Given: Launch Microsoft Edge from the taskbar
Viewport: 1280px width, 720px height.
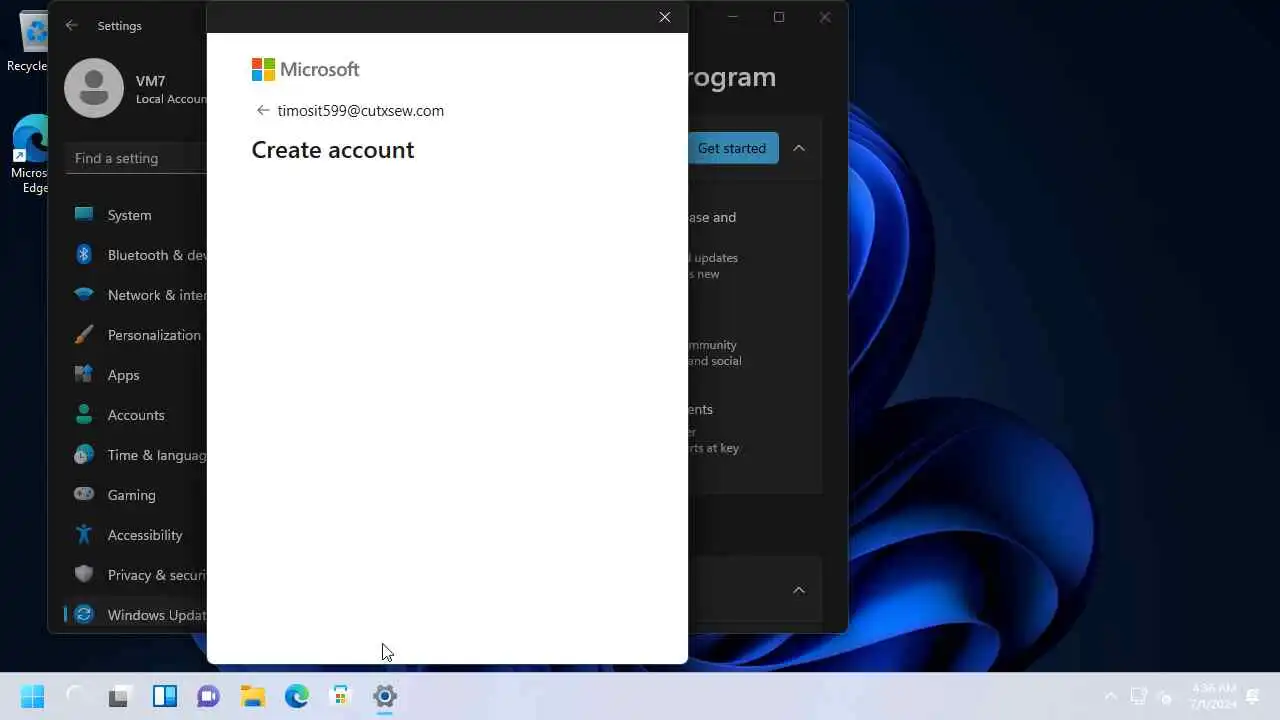Looking at the screenshot, I should [x=297, y=696].
